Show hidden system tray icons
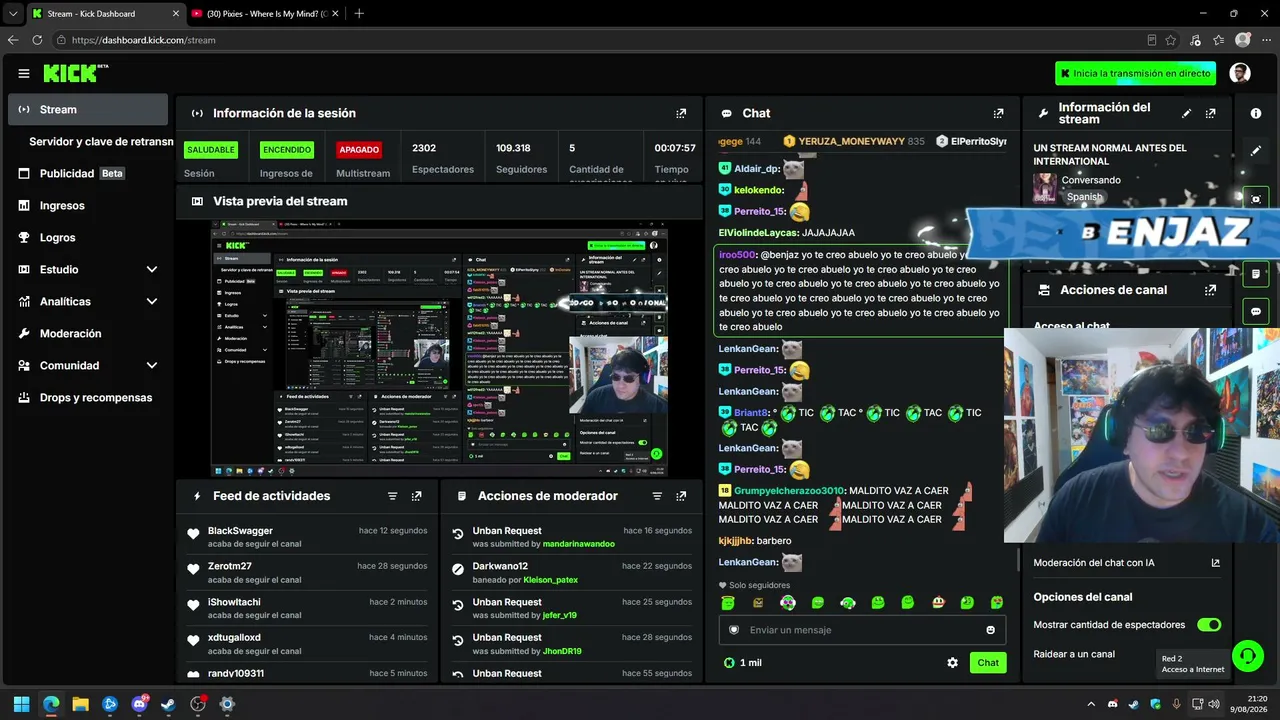1280x720 pixels. tap(1091, 704)
